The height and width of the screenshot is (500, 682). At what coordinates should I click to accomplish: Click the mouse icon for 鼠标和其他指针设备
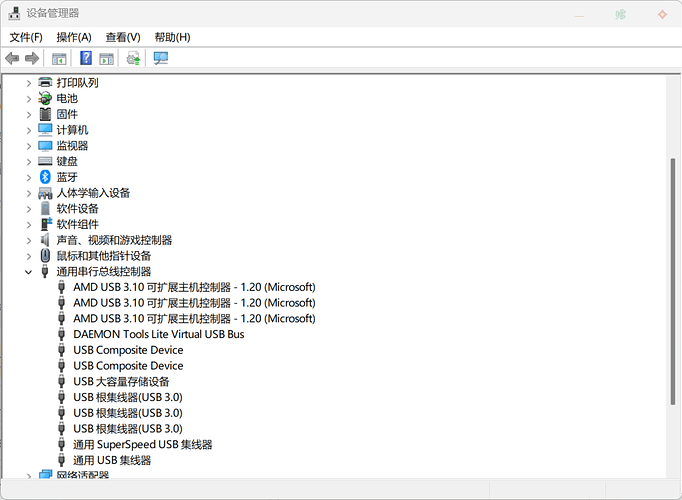pos(45,255)
